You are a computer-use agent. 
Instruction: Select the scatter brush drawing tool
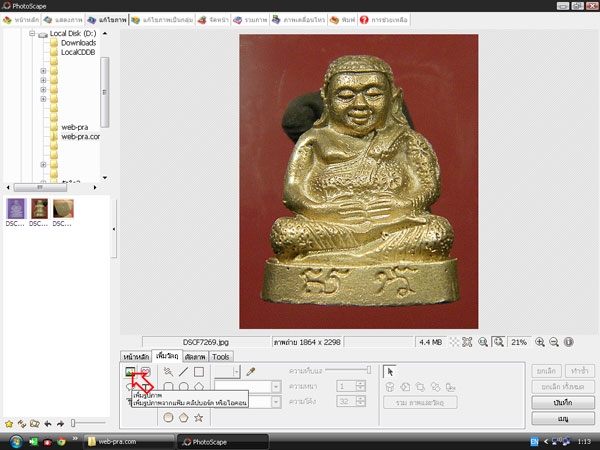pyautogui.click(x=168, y=372)
